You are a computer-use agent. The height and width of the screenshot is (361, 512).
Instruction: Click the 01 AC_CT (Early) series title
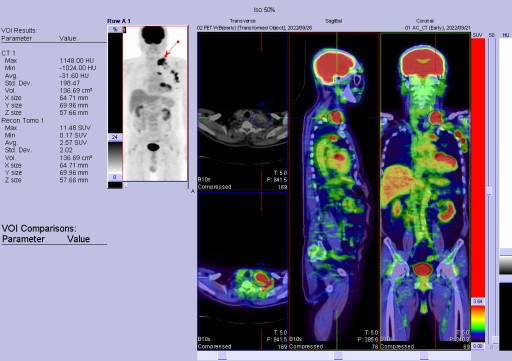click(x=437, y=28)
